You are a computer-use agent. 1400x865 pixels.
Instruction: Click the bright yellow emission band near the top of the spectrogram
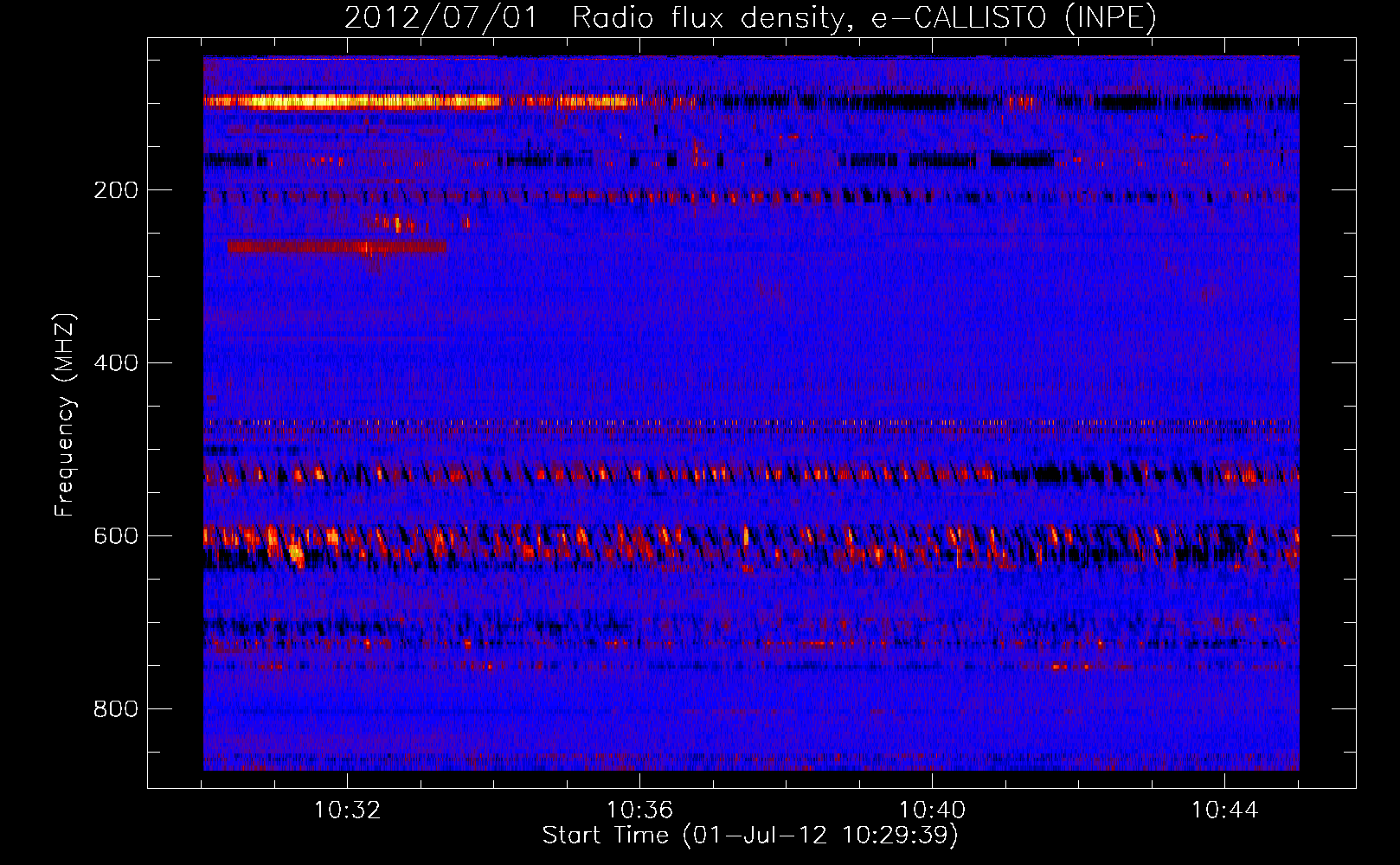pyautogui.click(x=352, y=102)
